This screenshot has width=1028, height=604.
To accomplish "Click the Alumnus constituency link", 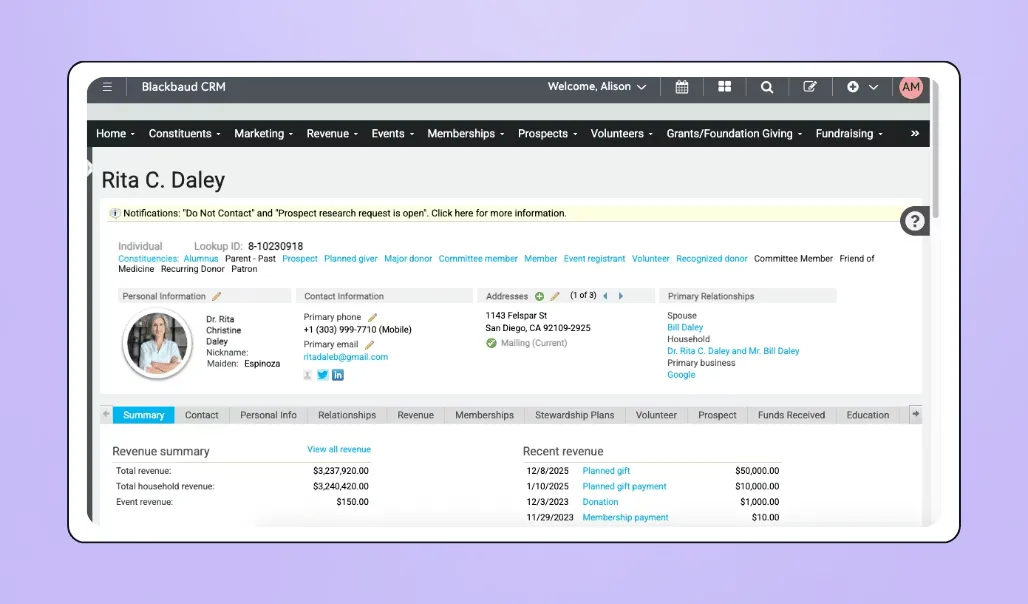I will (201, 258).
